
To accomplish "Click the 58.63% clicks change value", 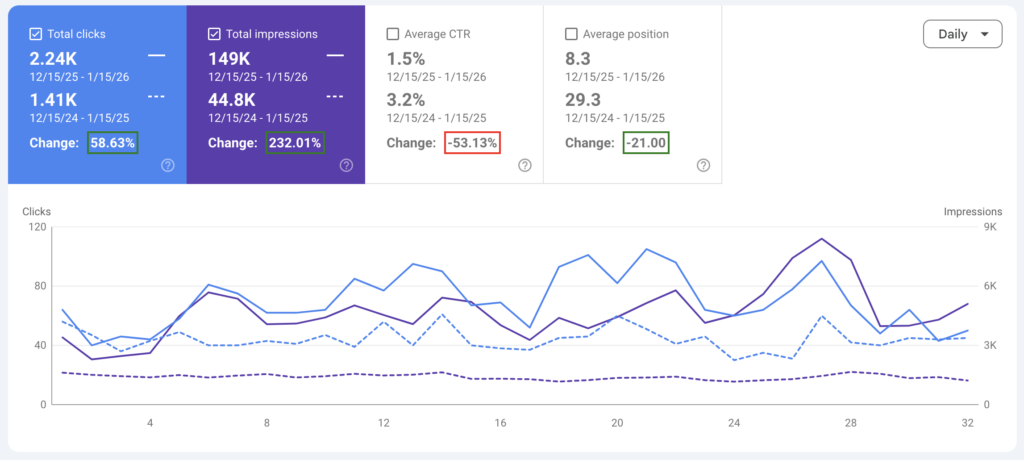I will click(x=112, y=143).
